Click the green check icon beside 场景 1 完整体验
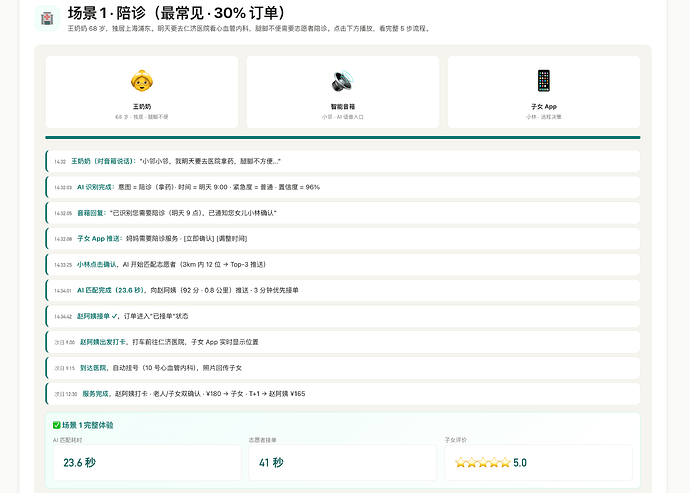This screenshot has width=690, height=493. tap(57, 425)
